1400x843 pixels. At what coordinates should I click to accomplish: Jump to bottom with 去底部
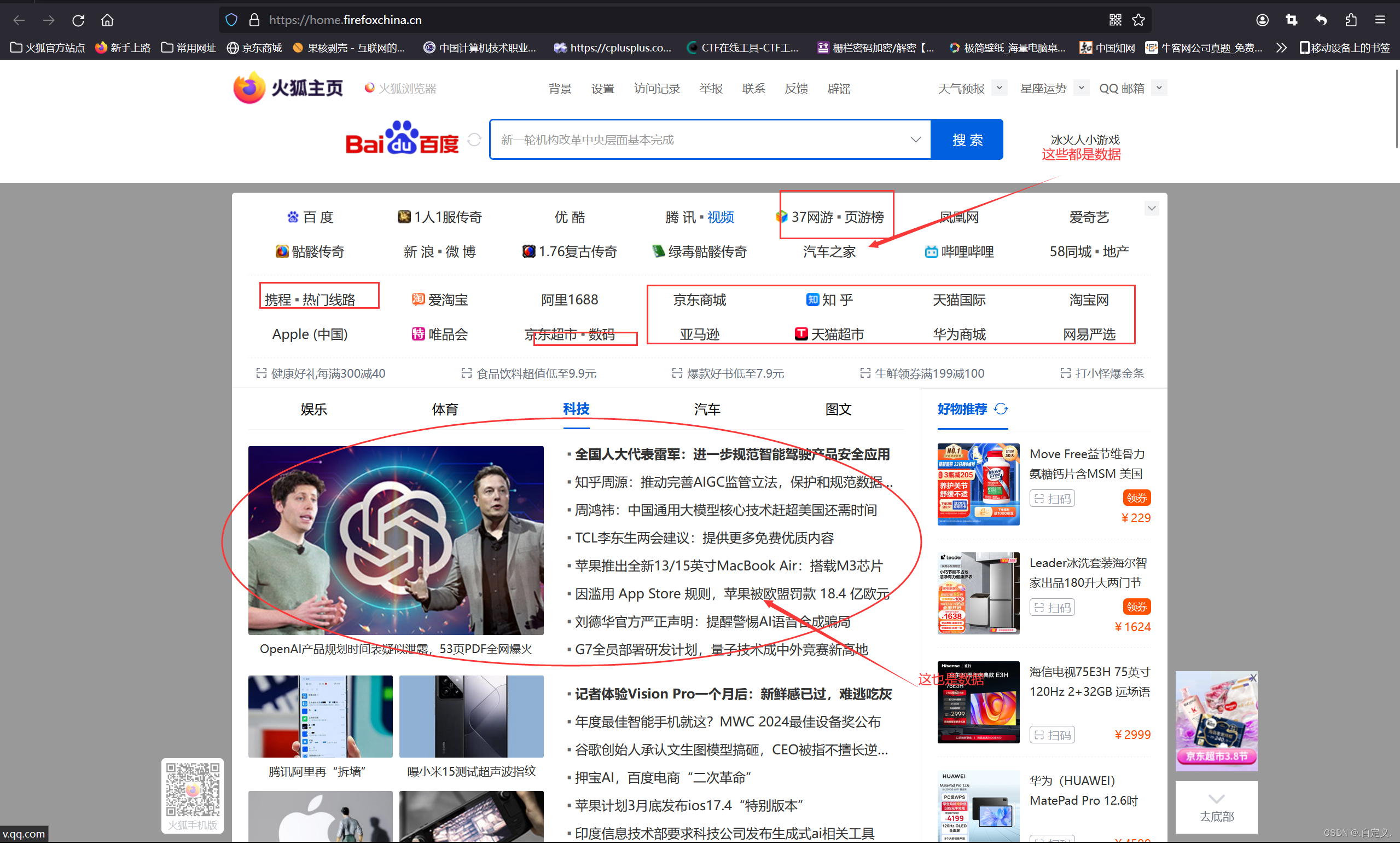click(x=1216, y=807)
